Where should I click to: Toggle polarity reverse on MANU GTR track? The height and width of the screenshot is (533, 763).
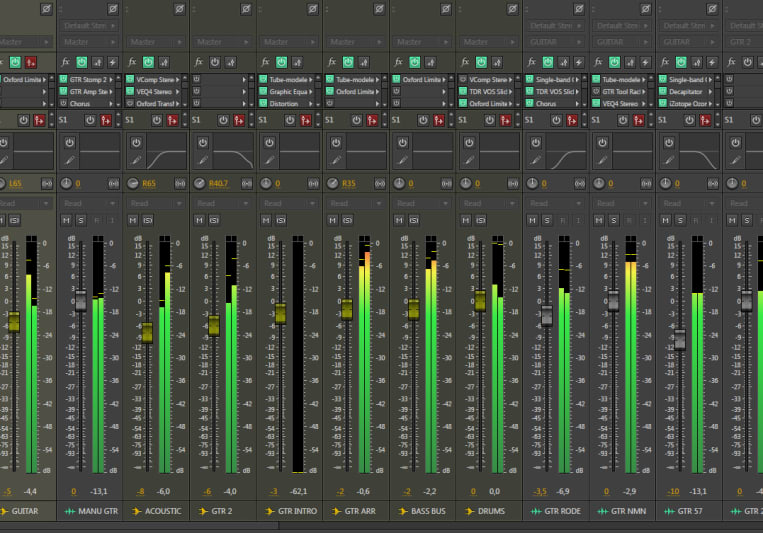coord(113,9)
